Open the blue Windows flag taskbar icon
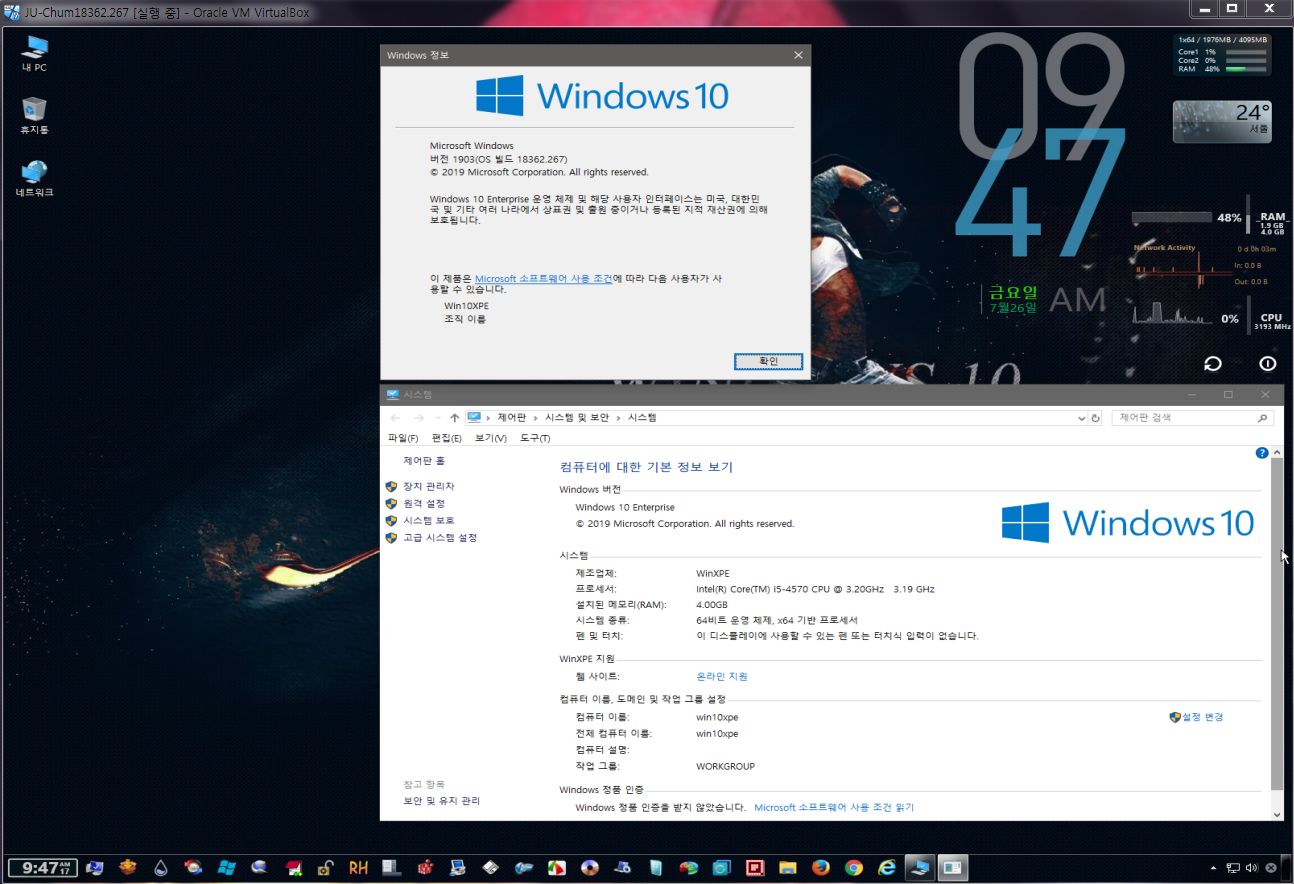The image size is (1294, 884). tap(226, 868)
